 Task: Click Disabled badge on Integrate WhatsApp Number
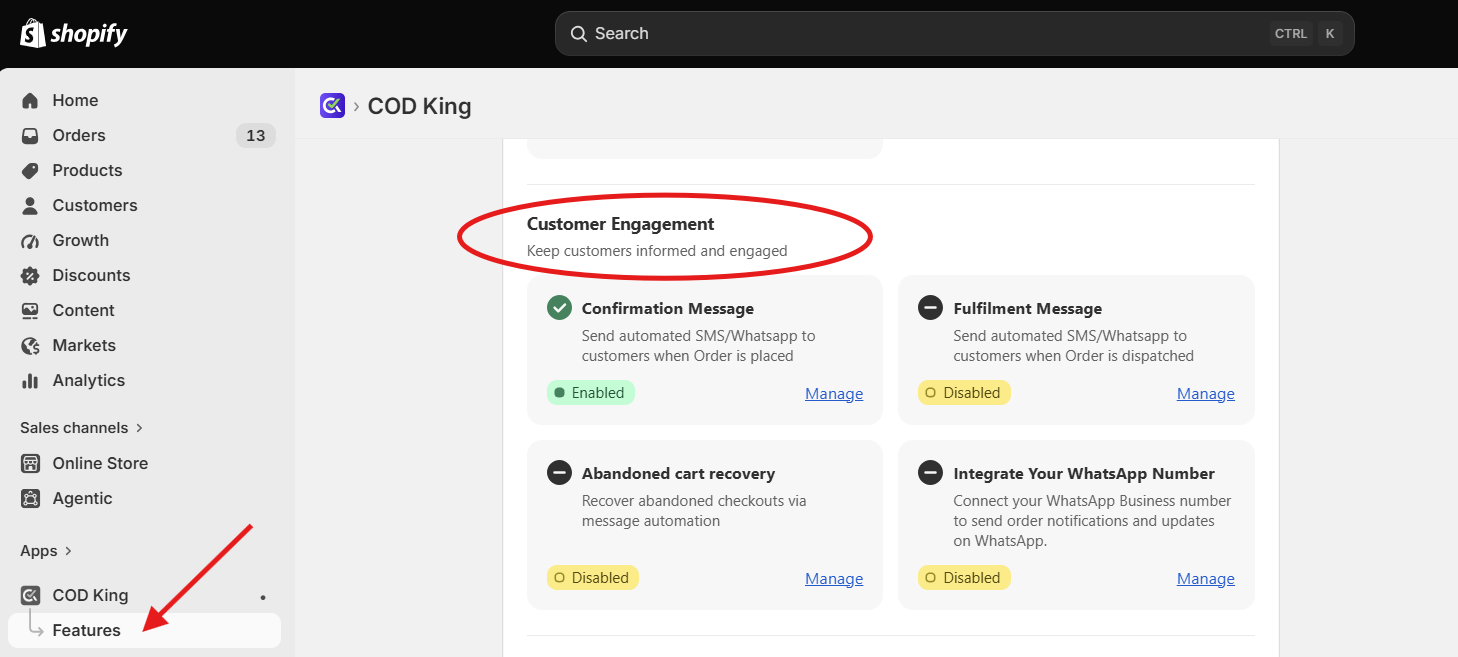[964, 578]
